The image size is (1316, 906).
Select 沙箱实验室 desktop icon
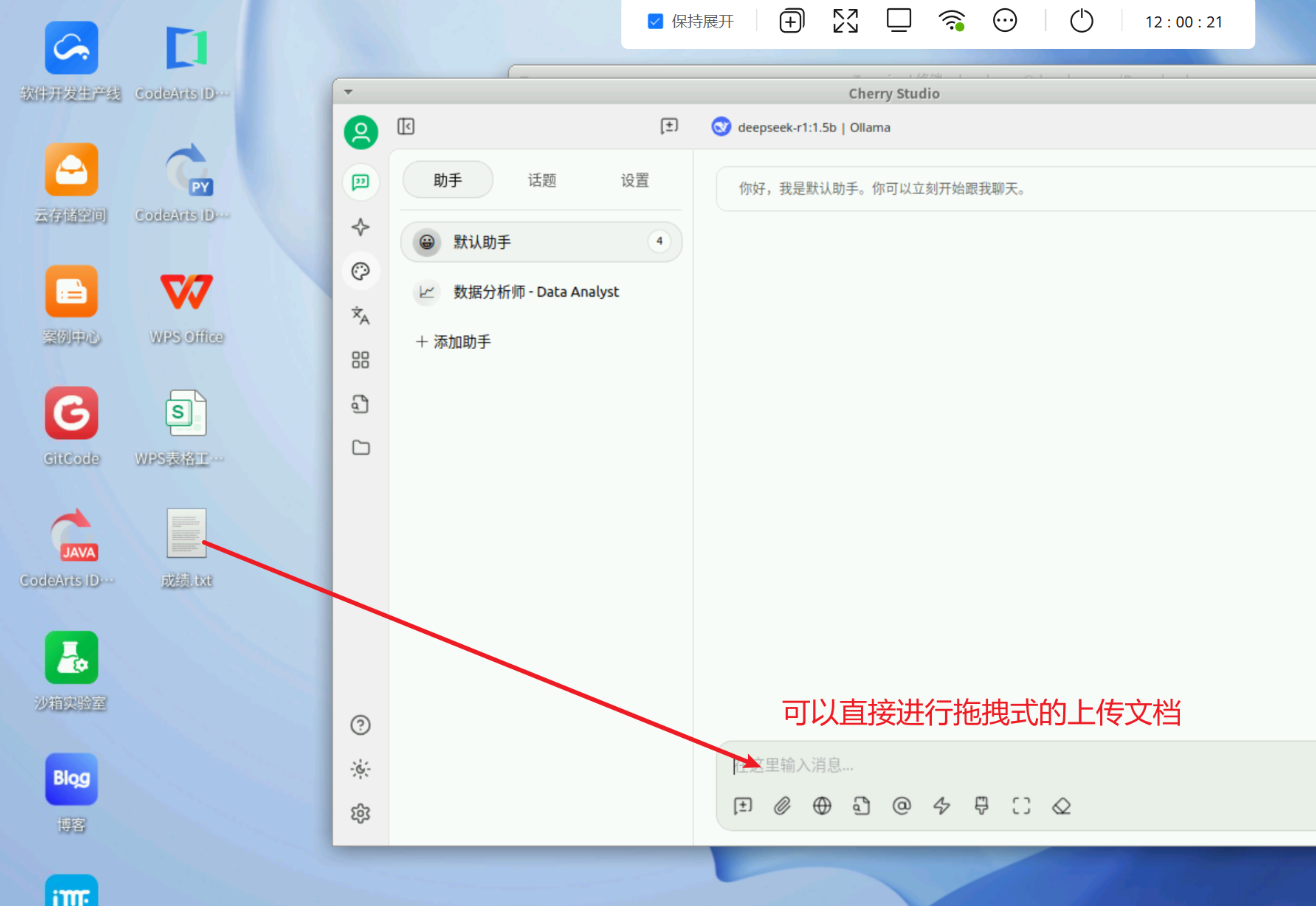71,672
